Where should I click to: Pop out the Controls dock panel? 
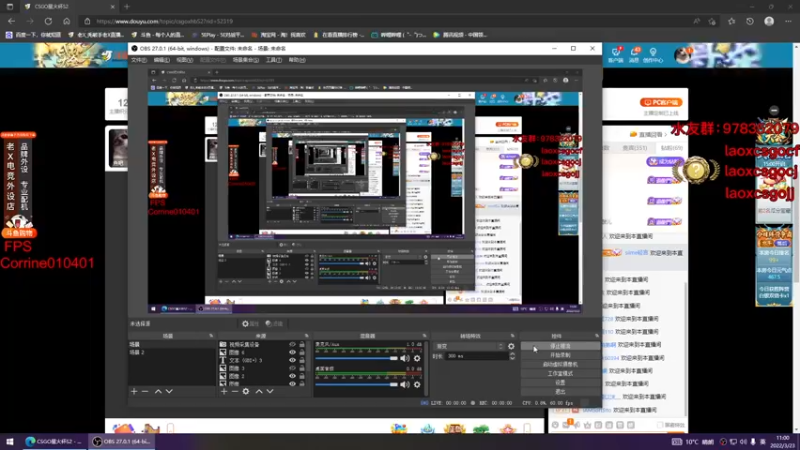597,336
